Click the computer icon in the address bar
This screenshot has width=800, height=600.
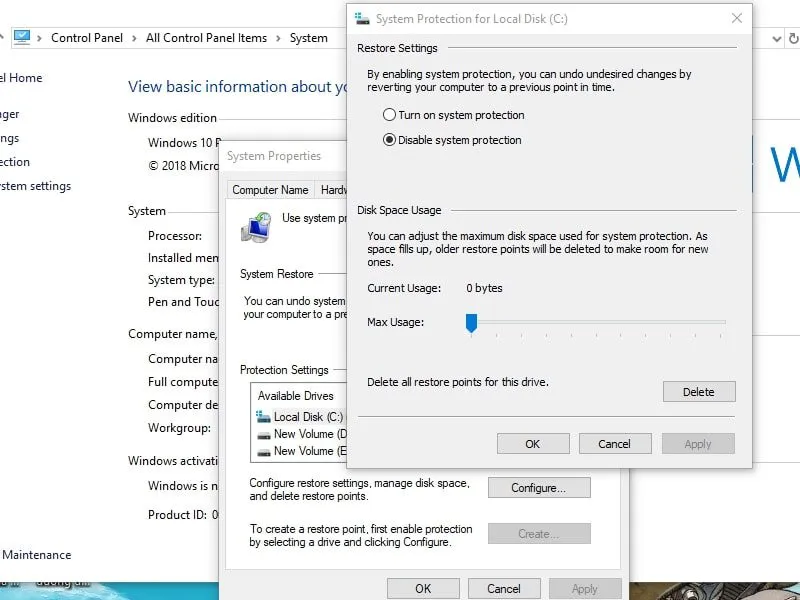click(22, 37)
